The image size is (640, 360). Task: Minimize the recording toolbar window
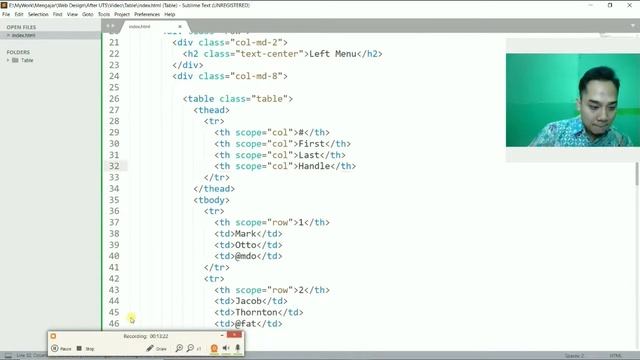pos(222,335)
